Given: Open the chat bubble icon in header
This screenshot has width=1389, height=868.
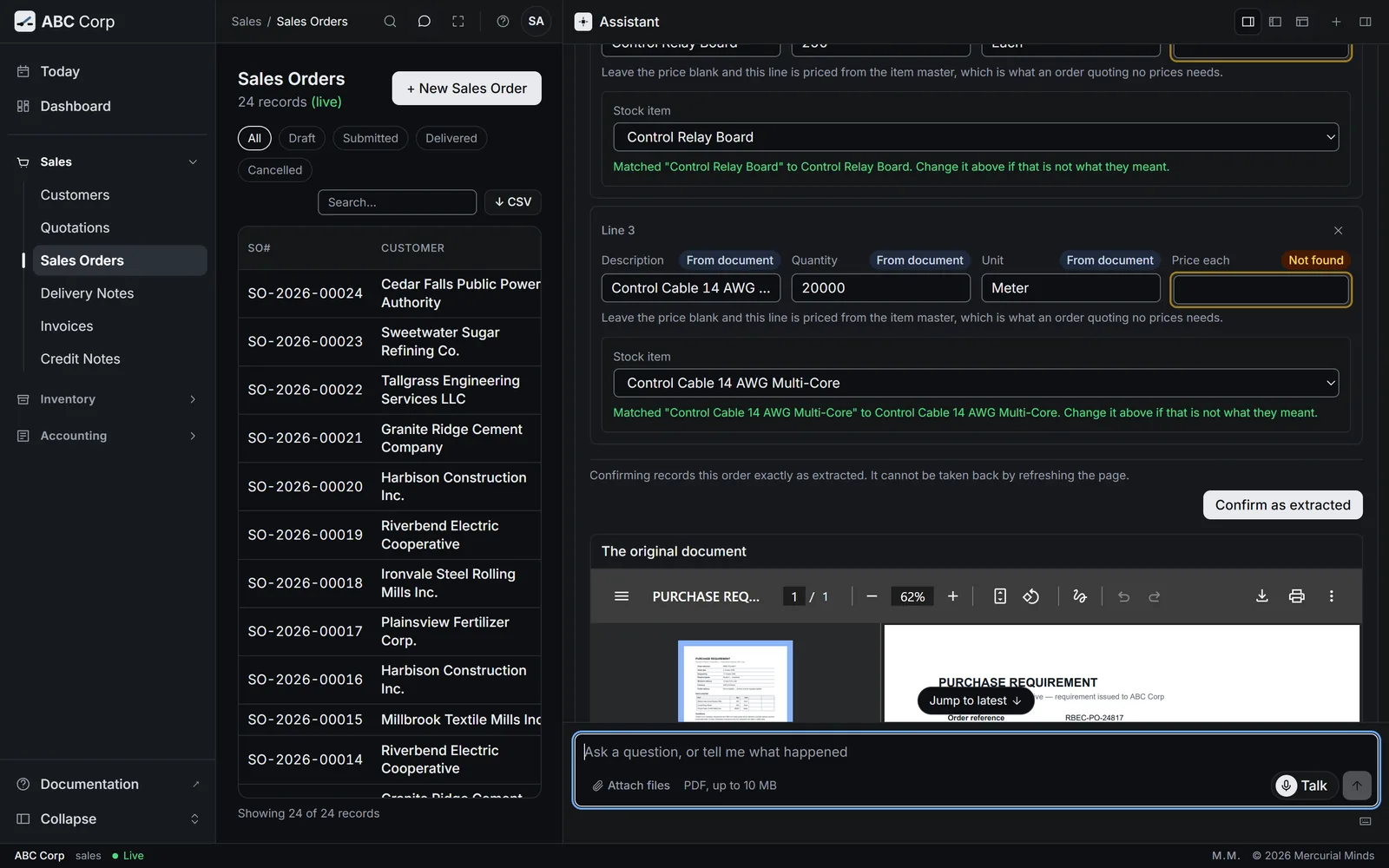Looking at the screenshot, I should point(424,22).
